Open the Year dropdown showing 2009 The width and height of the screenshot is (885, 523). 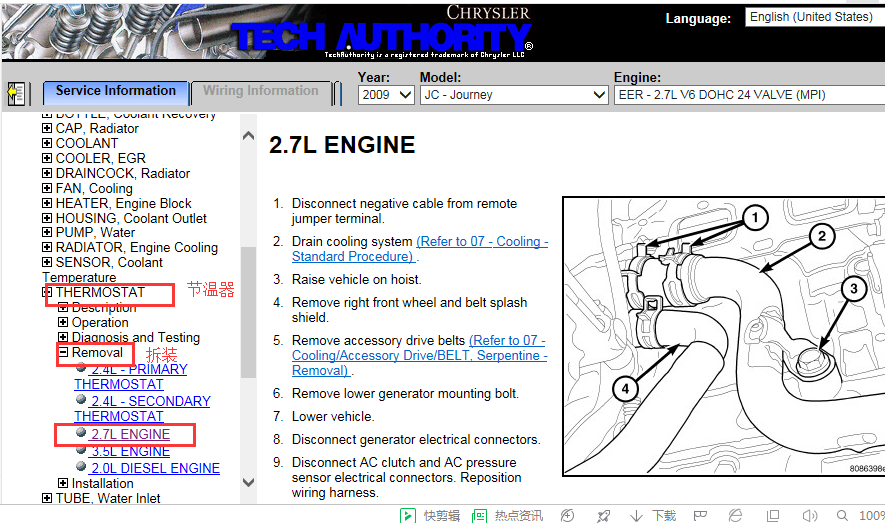386,95
